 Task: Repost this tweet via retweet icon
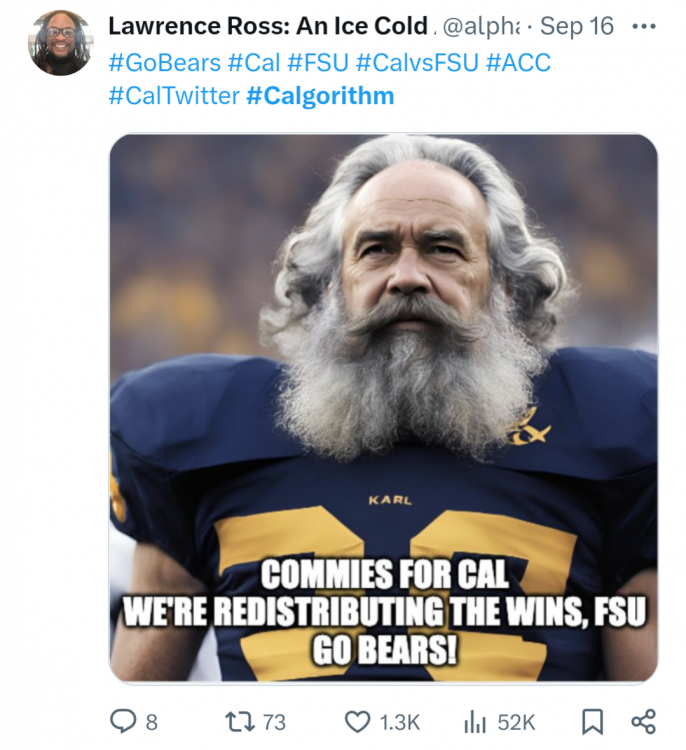[237, 721]
